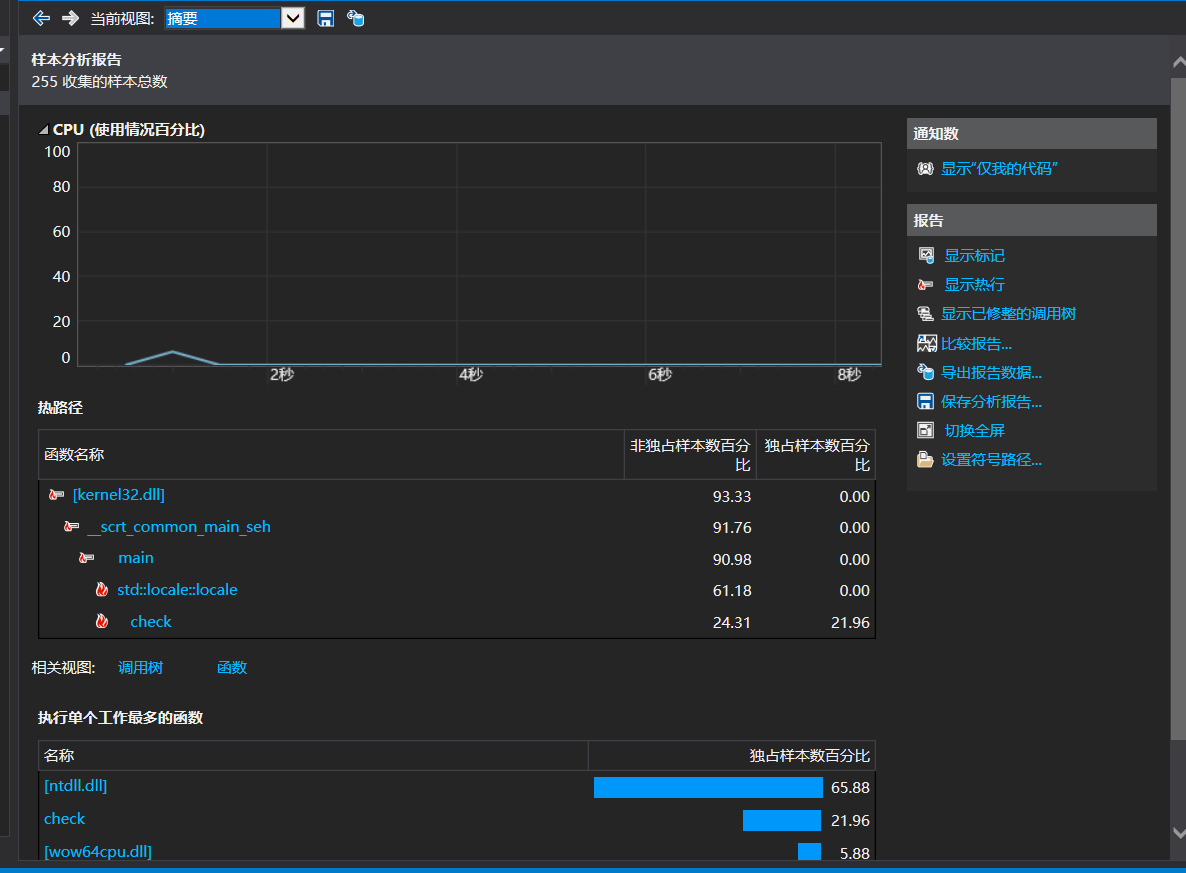Save report using toolbar floppy disk icon

(325, 18)
